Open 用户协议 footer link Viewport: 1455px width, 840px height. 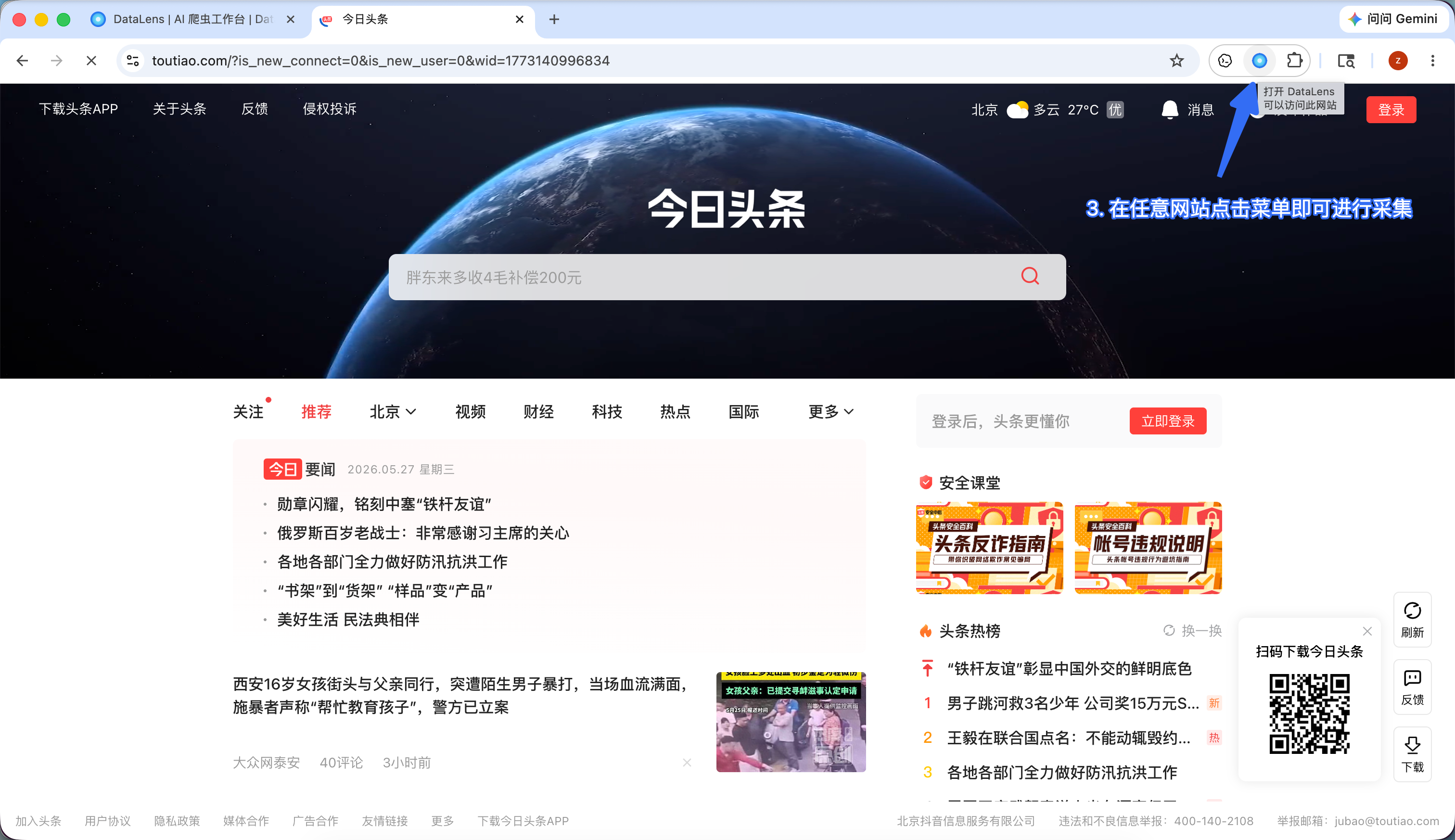click(x=107, y=821)
